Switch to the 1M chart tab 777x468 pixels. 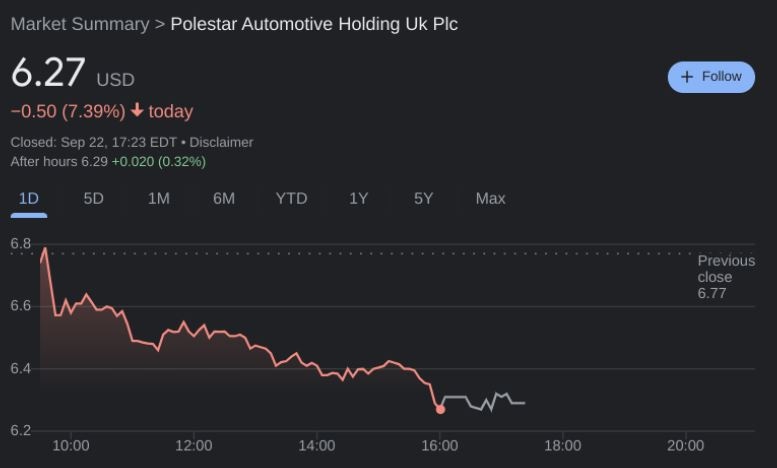(x=158, y=198)
